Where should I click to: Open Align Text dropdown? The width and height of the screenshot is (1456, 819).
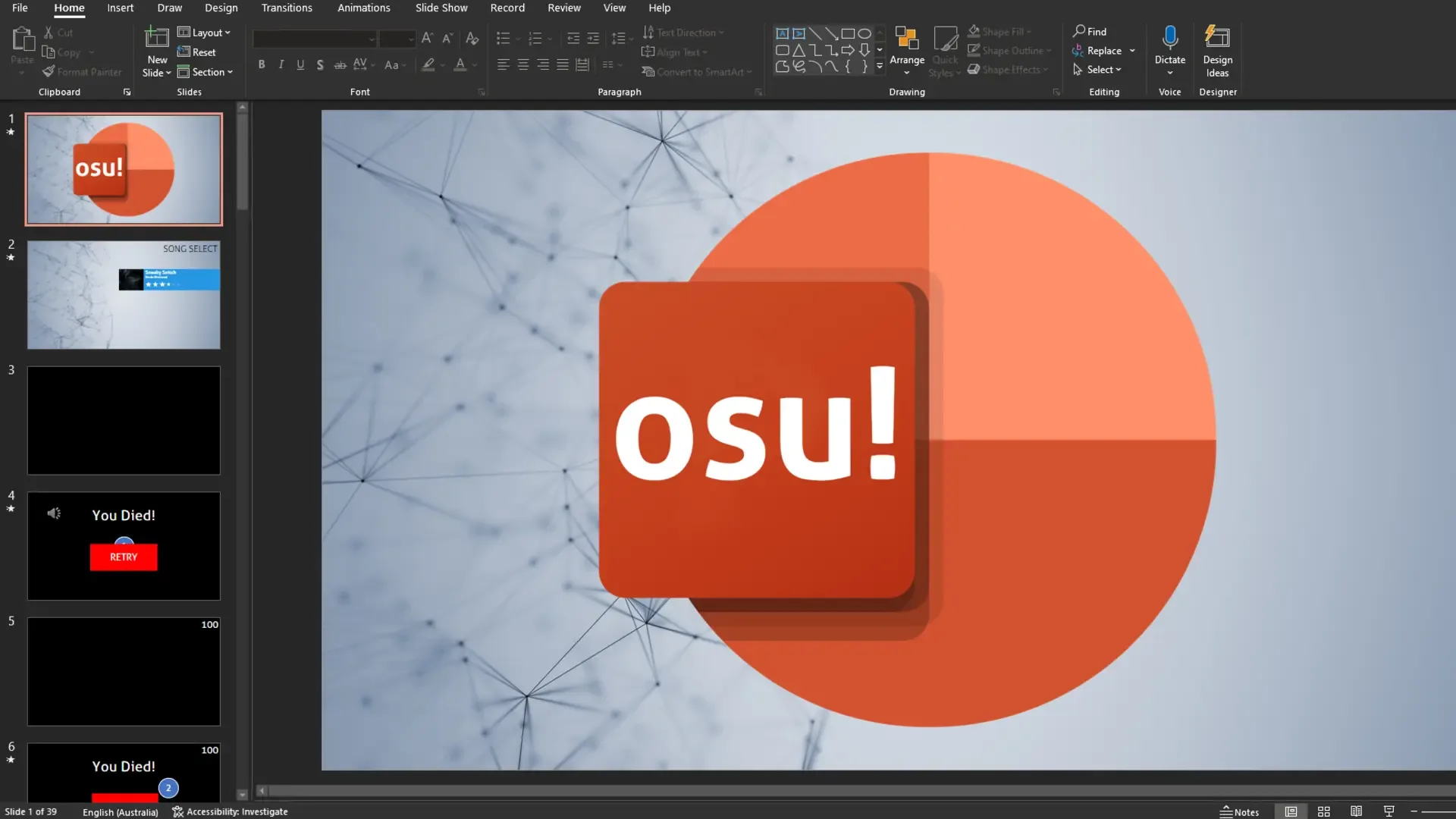674,52
